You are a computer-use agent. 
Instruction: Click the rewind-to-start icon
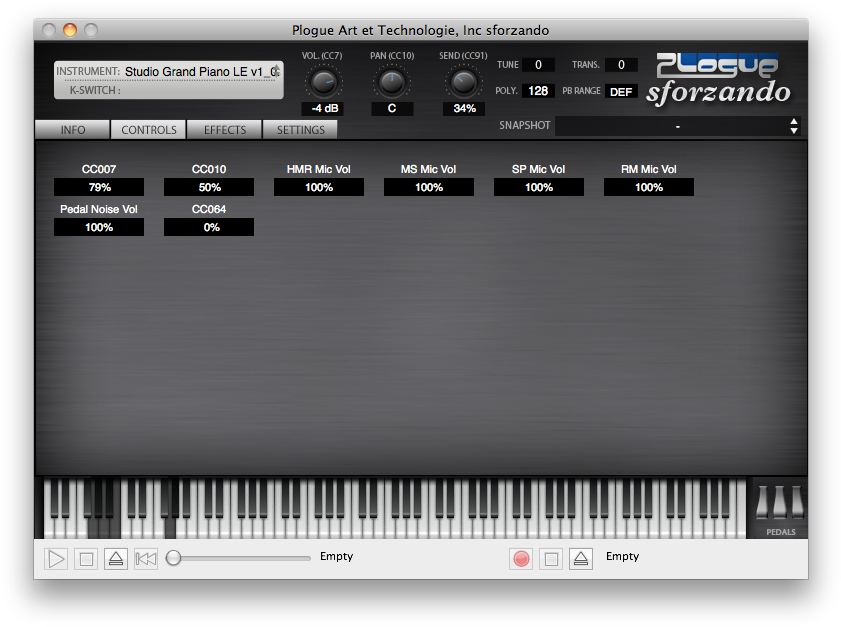click(145, 559)
